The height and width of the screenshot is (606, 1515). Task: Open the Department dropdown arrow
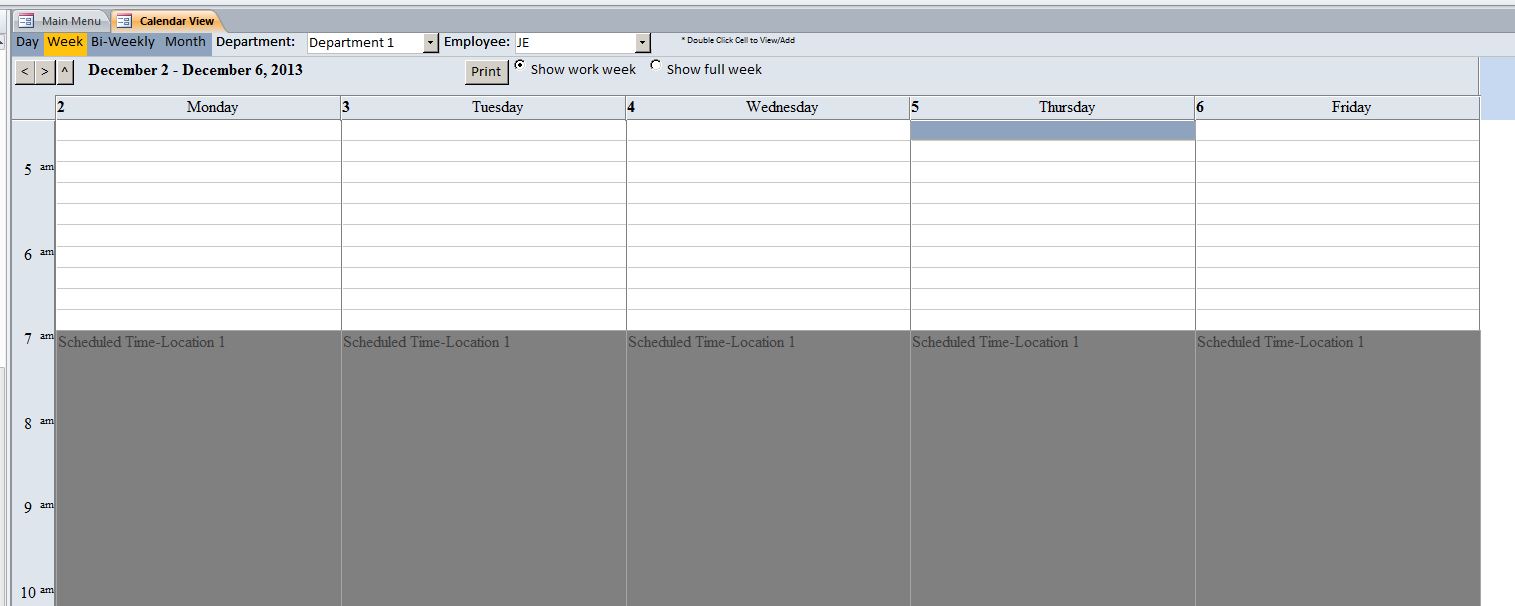pyautogui.click(x=431, y=42)
